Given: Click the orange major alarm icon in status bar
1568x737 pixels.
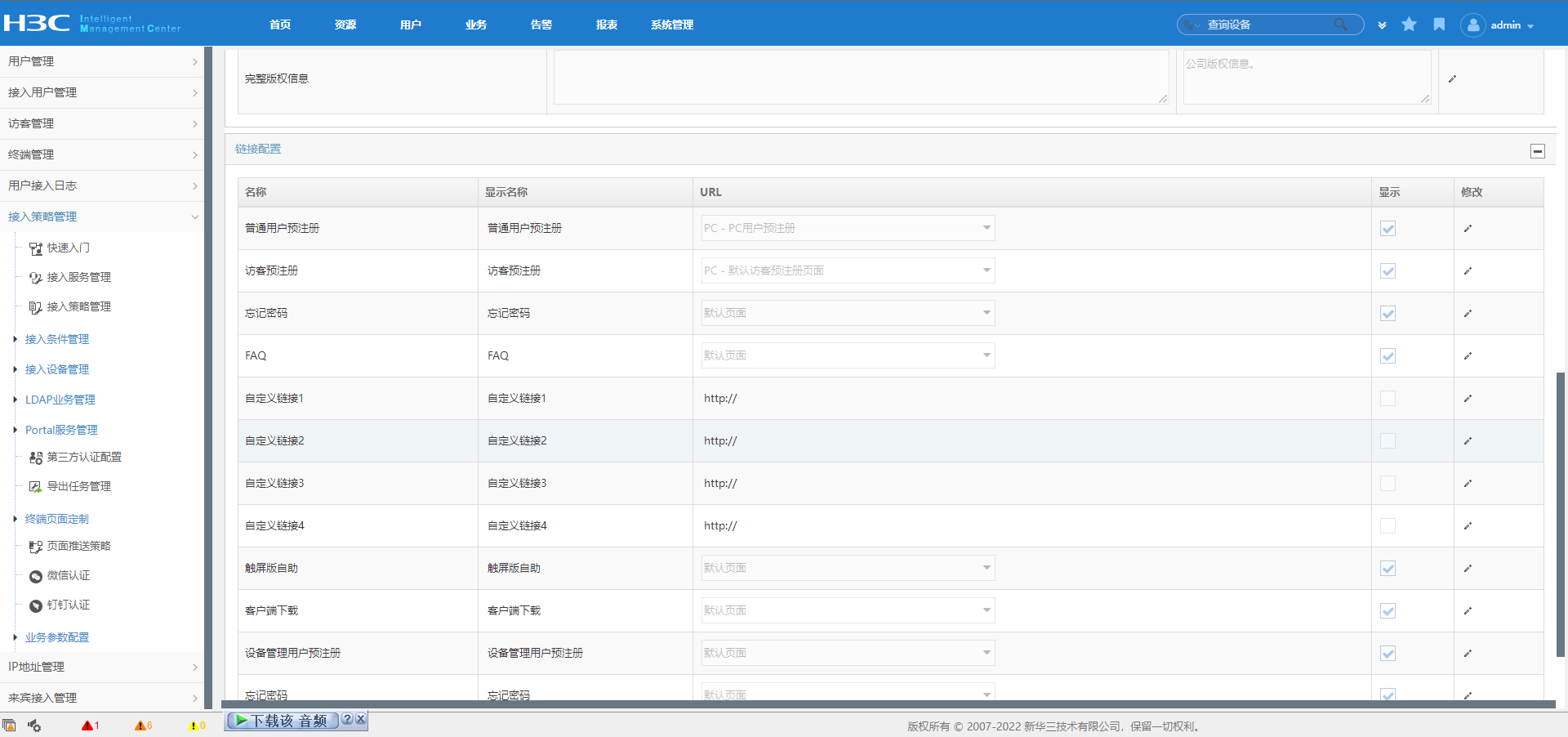Looking at the screenshot, I should coord(140,725).
